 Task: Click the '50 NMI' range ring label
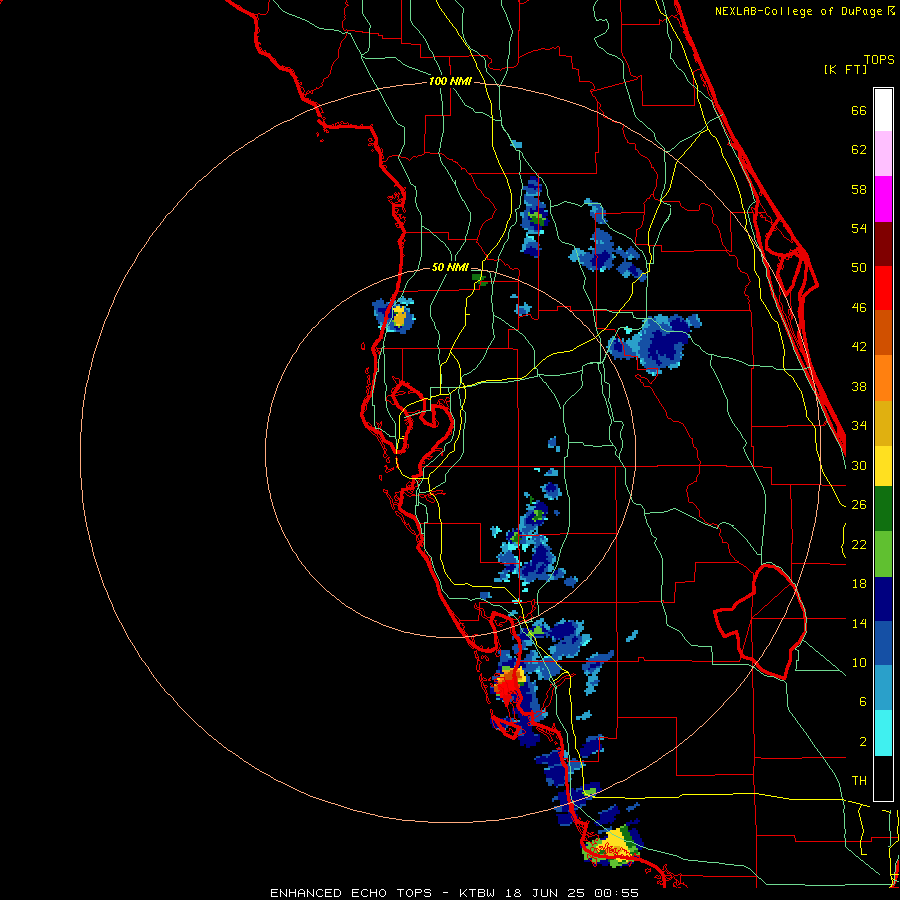tap(450, 267)
